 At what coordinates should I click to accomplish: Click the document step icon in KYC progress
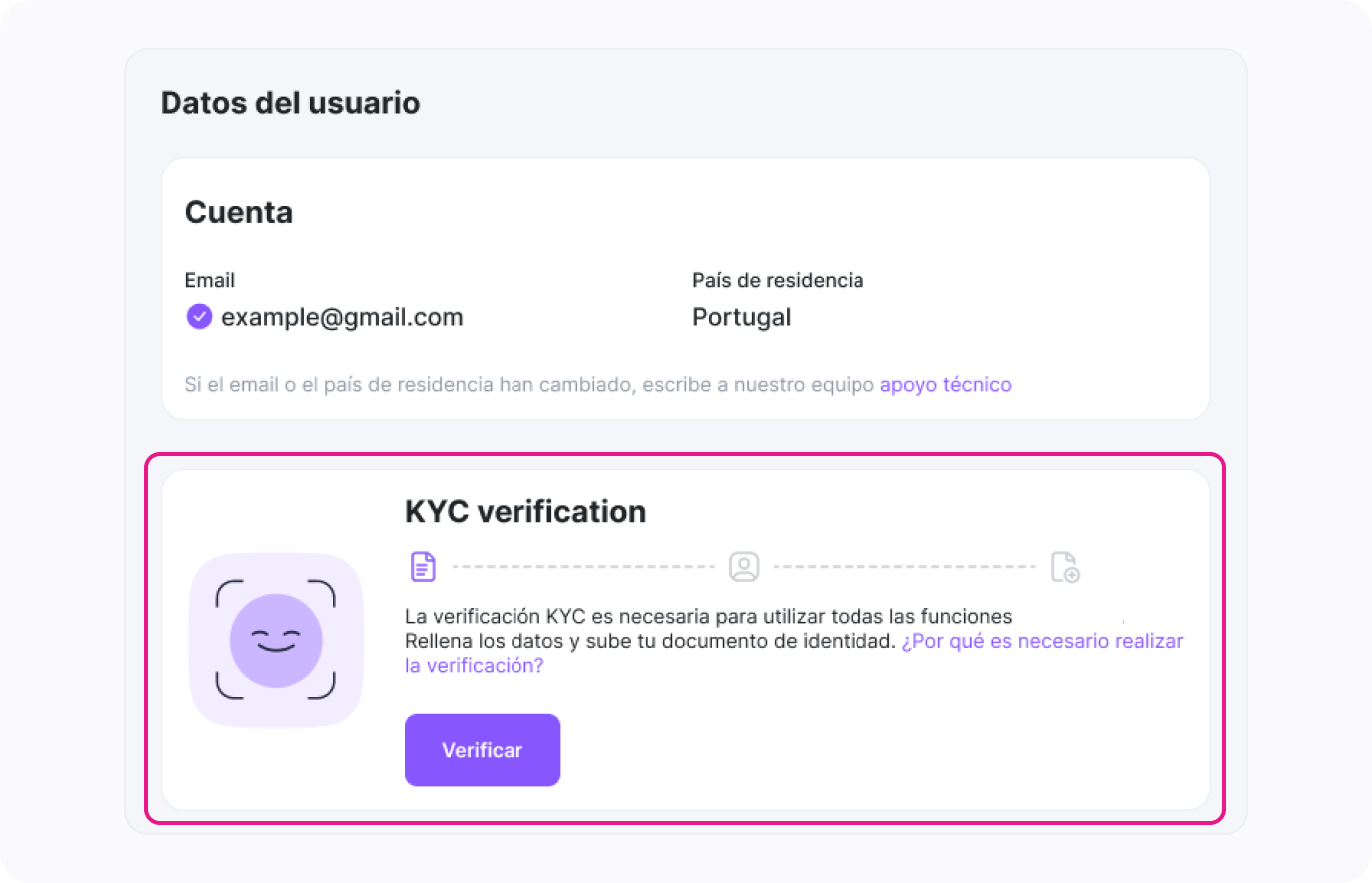click(x=423, y=567)
